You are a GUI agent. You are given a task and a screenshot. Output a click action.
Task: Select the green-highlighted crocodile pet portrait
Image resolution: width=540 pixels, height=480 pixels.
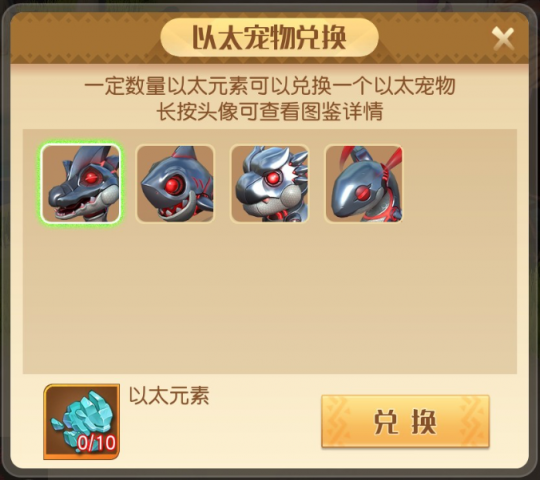click(x=81, y=184)
